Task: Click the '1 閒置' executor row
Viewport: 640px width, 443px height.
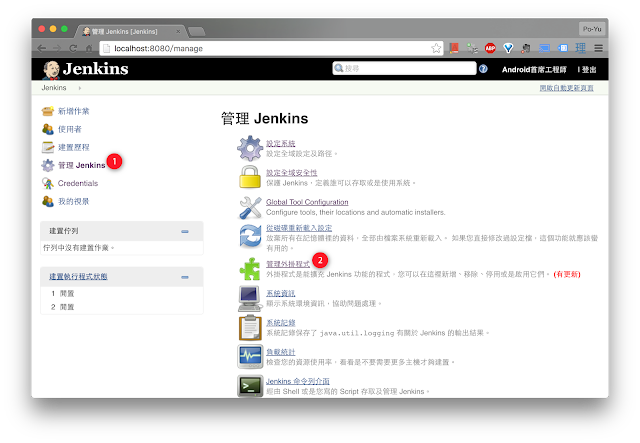Action: [x=122, y=294]
